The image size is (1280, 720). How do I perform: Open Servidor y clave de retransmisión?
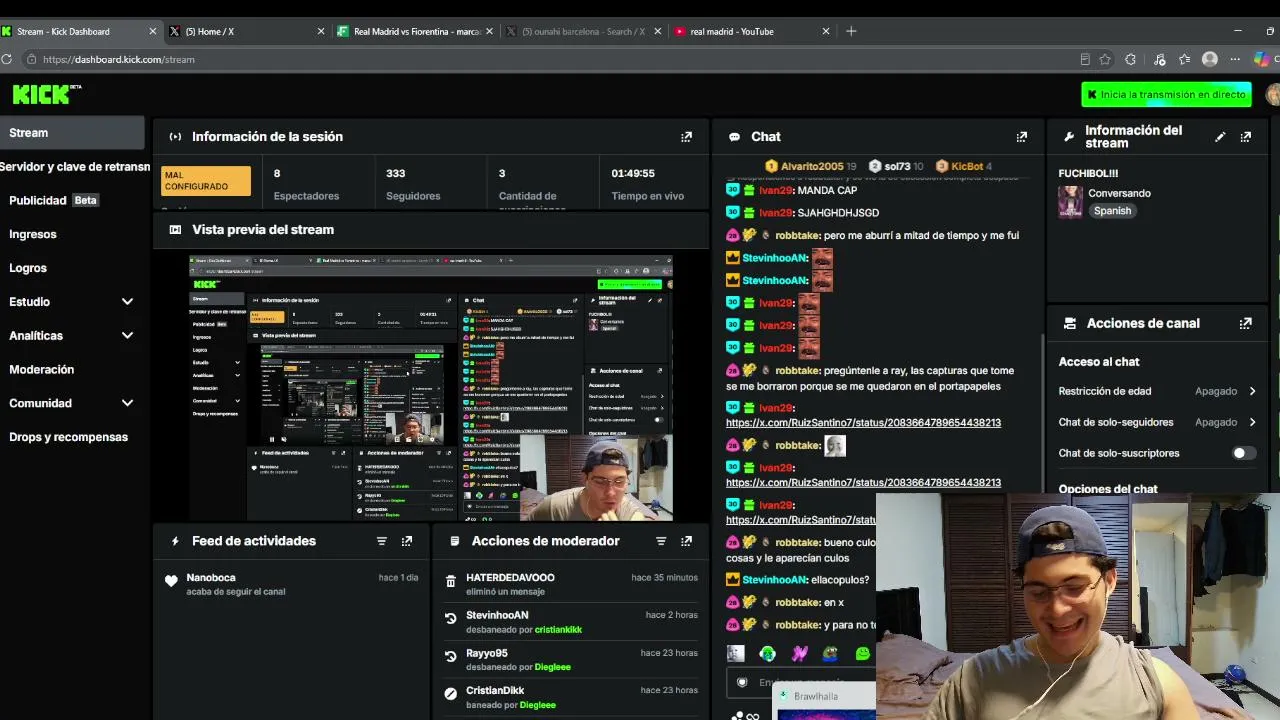pyautogui.click(x=75, y=167)
